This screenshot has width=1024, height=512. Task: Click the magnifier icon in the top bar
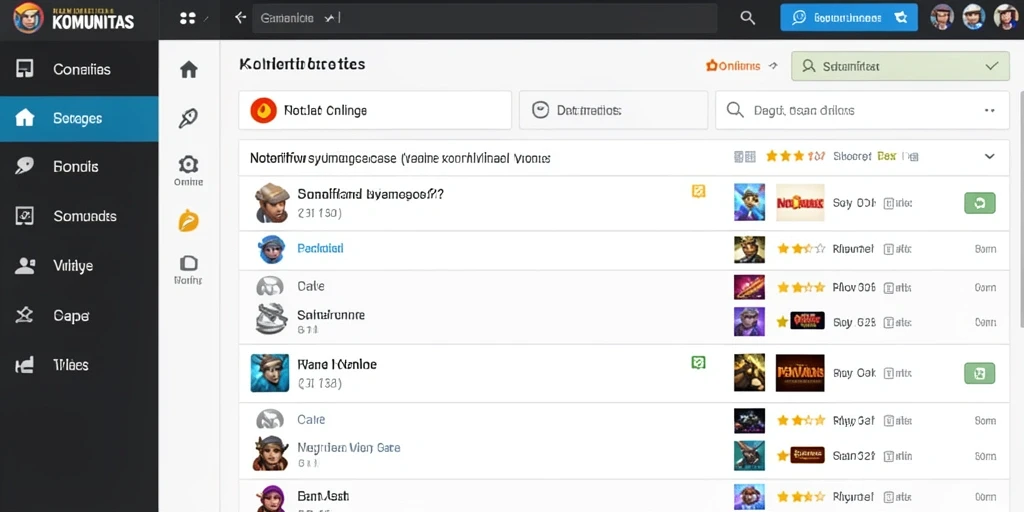(x=748, y=18)
